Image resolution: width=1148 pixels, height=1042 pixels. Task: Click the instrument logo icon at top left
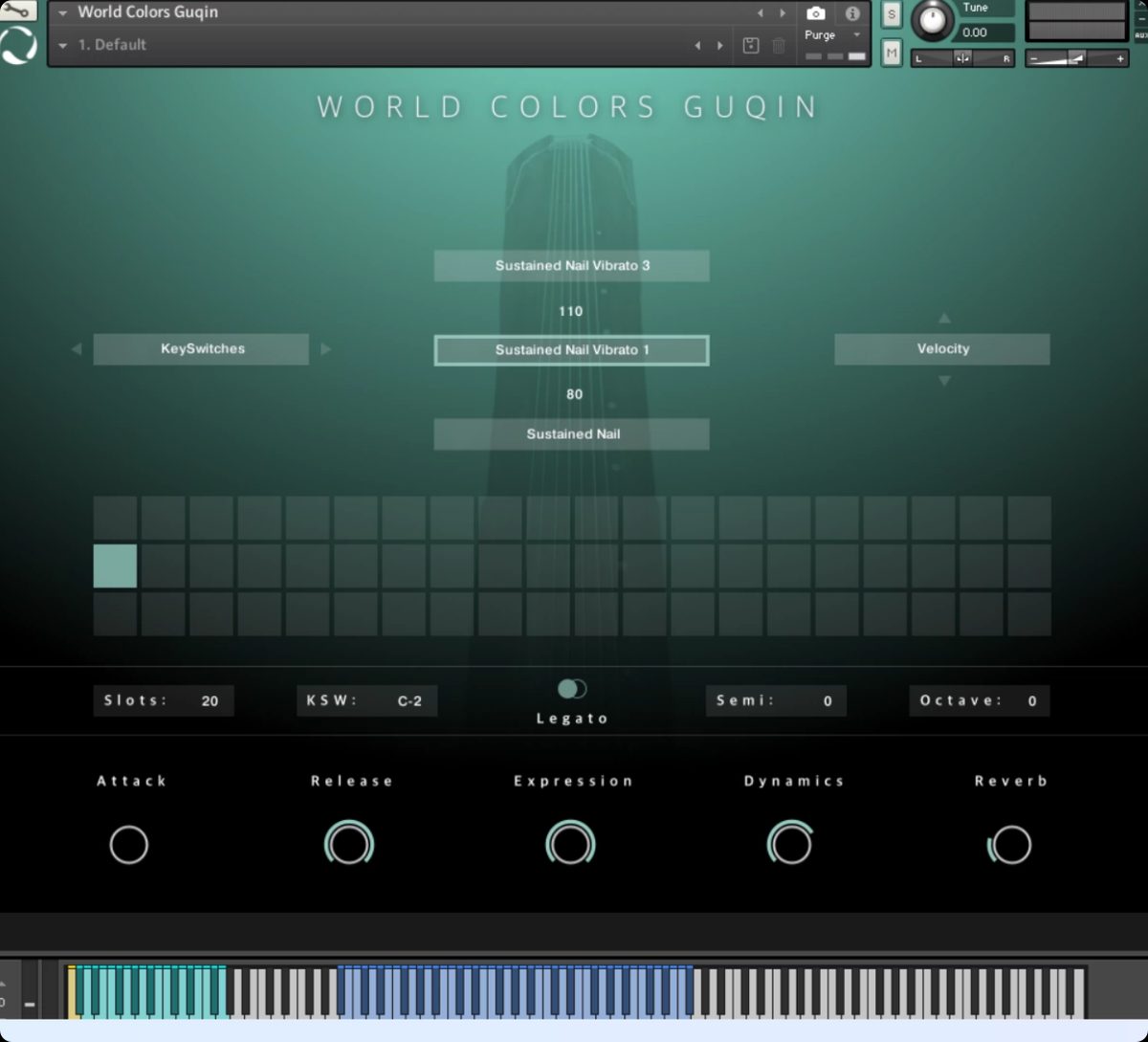[x=18, y=46]
